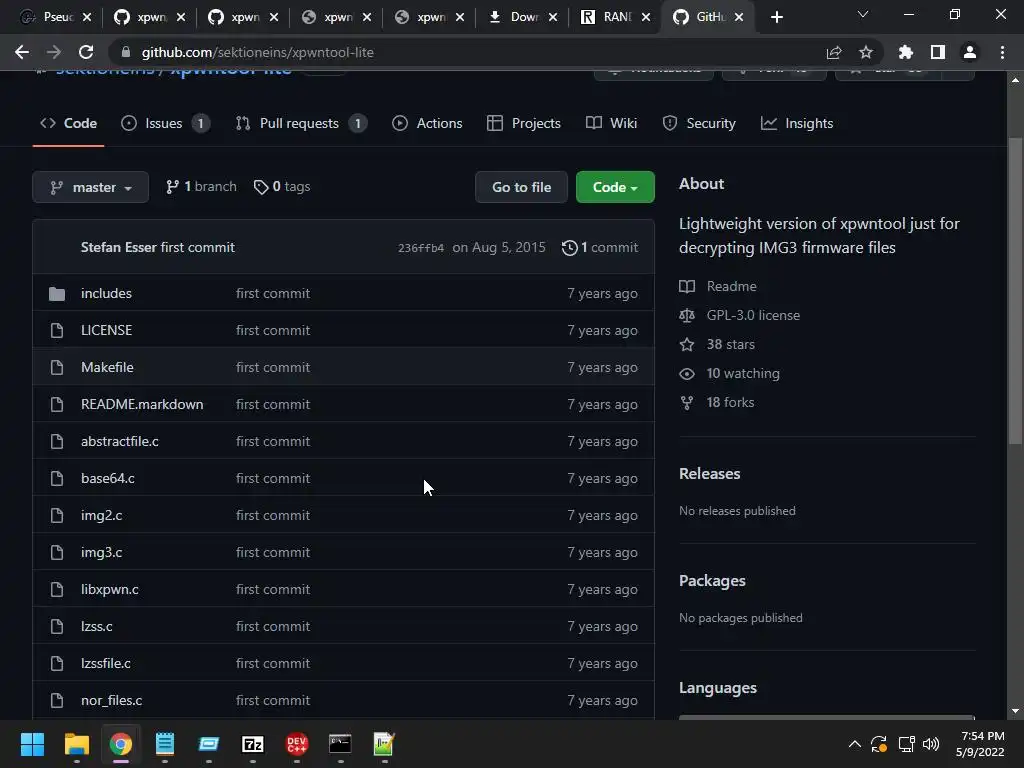The image size is (1024, 768).
Task: Expand the master branch dropdown
Action: click(x=91, y=187)
